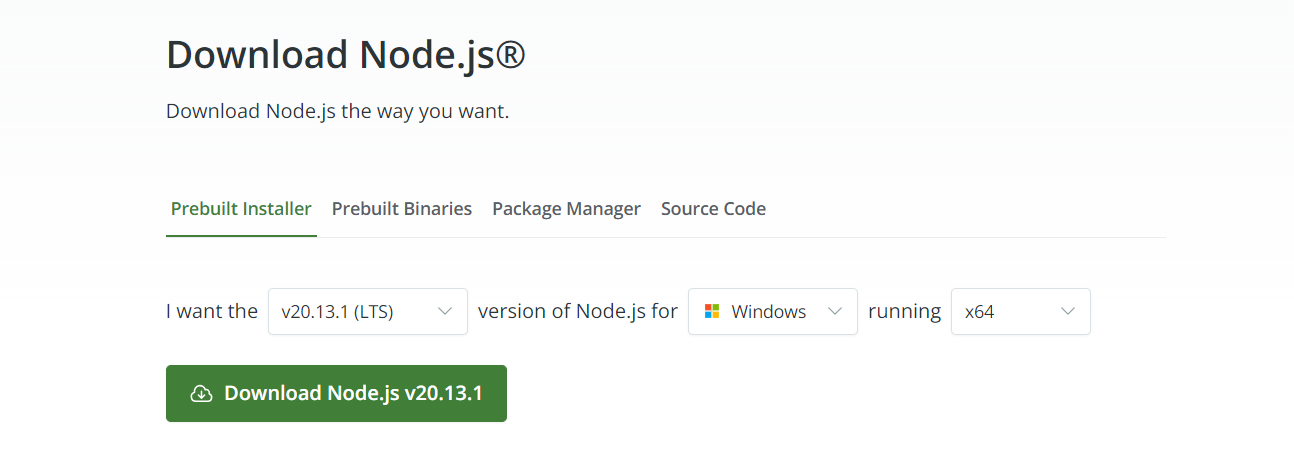Switch to the Prebuilt Installer tab
The height and width of the screenshot is (452, 1294).
tap(241, 209)
